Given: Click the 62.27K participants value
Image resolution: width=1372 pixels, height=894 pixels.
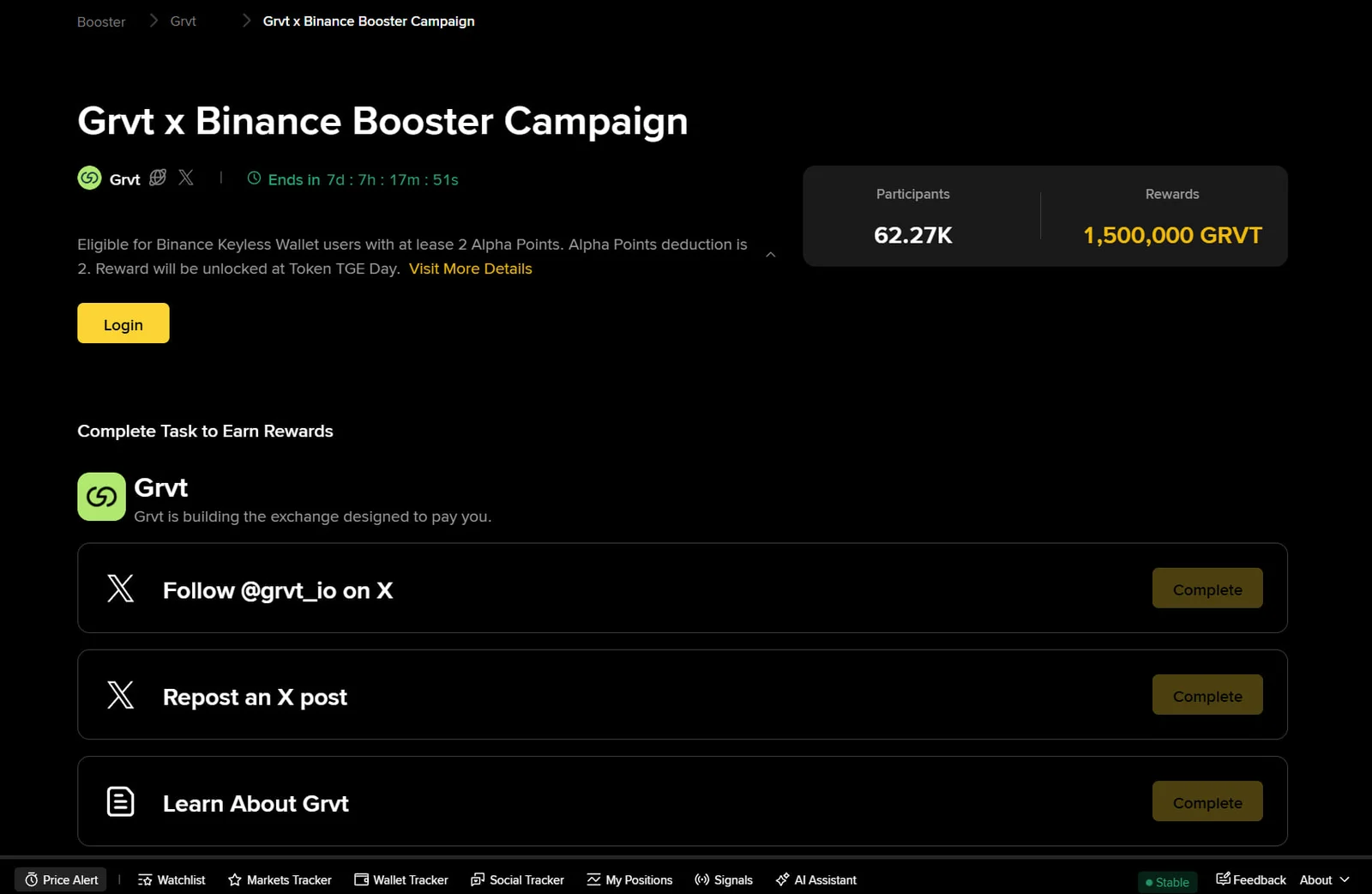Looking at the screenshot, I should click(x=913, y=235).
